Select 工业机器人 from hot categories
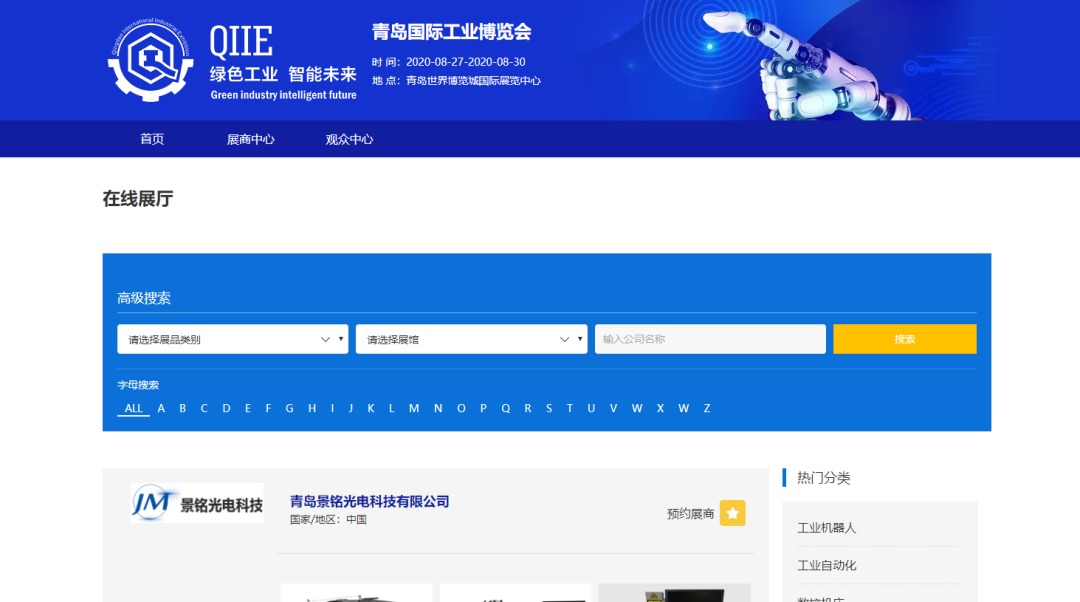The image size is (1080, 602). (x=827, y=527)
